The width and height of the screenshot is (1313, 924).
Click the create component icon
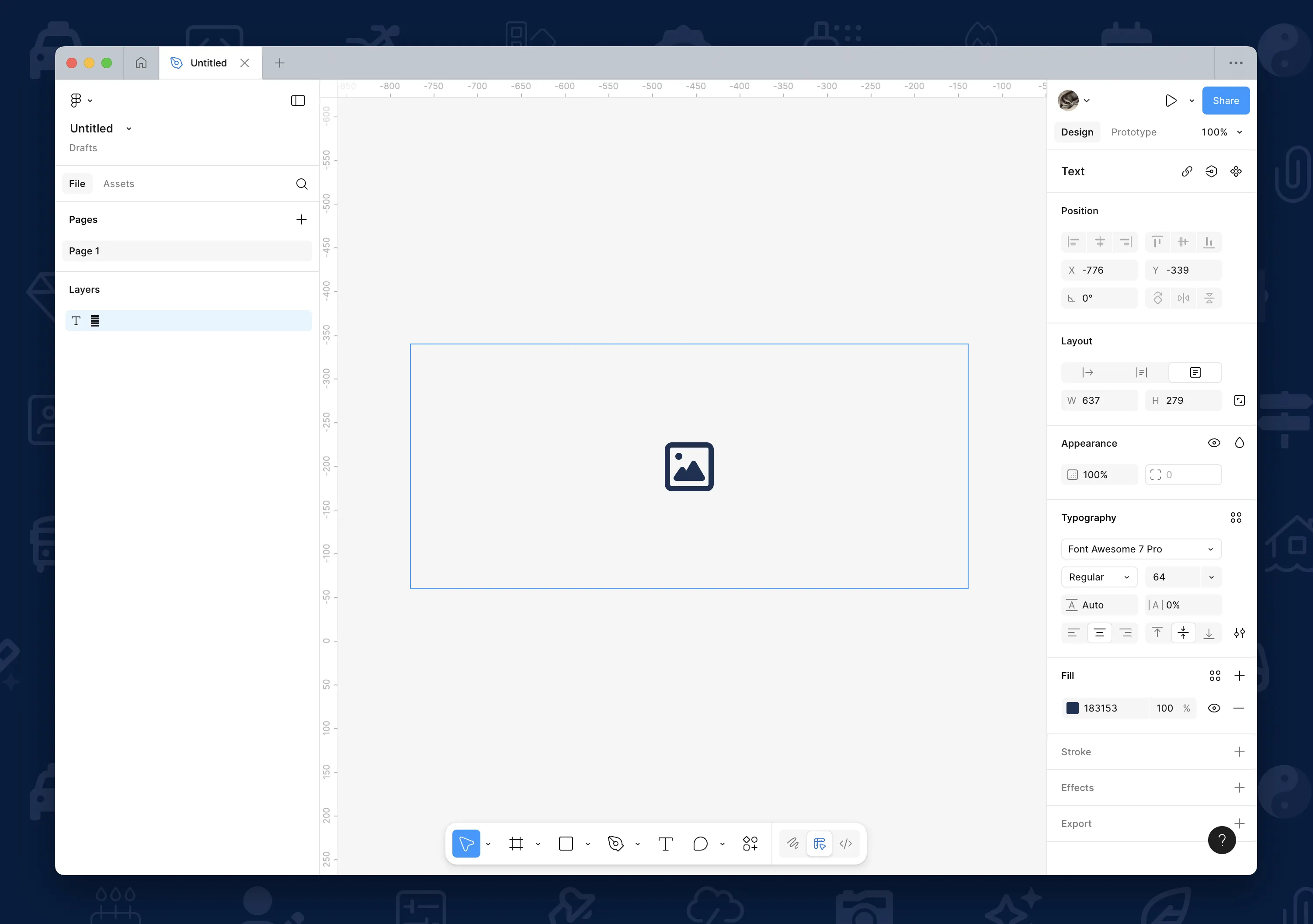pyautogui.click(x=1236, y=171)
